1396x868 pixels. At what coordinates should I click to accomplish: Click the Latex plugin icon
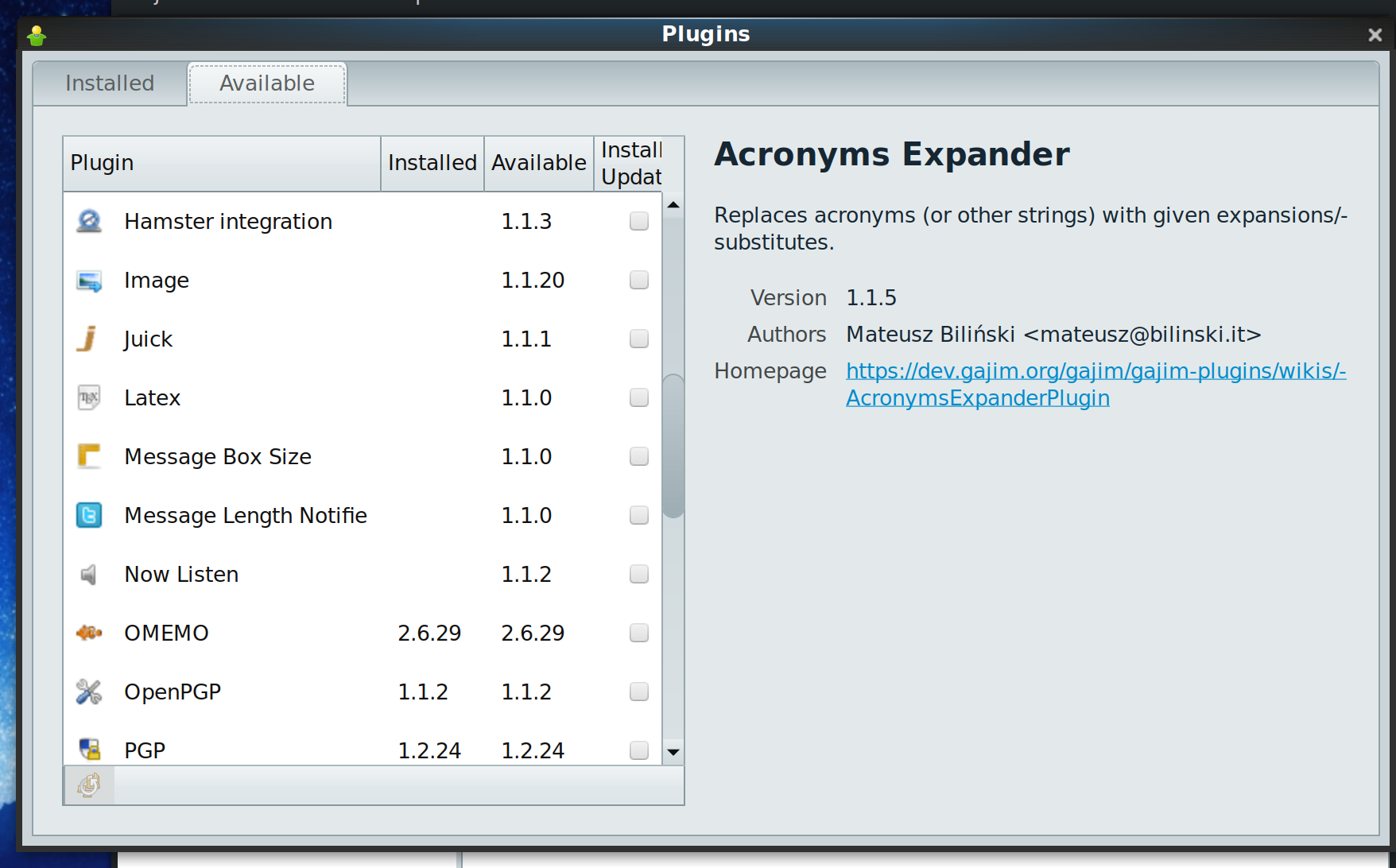tap(89, 397)
